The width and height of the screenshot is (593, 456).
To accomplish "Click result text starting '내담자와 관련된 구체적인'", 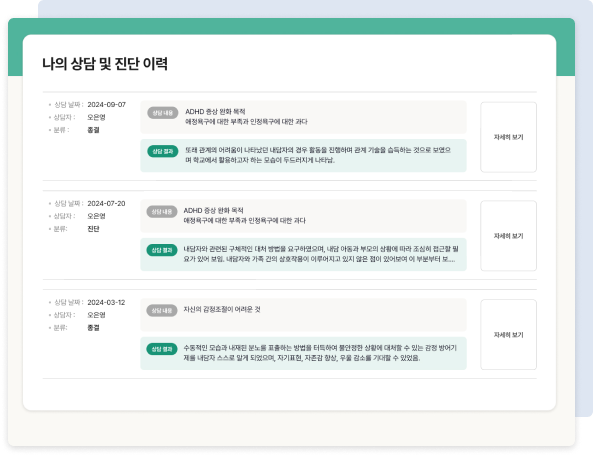I will (x=321, y=254).
